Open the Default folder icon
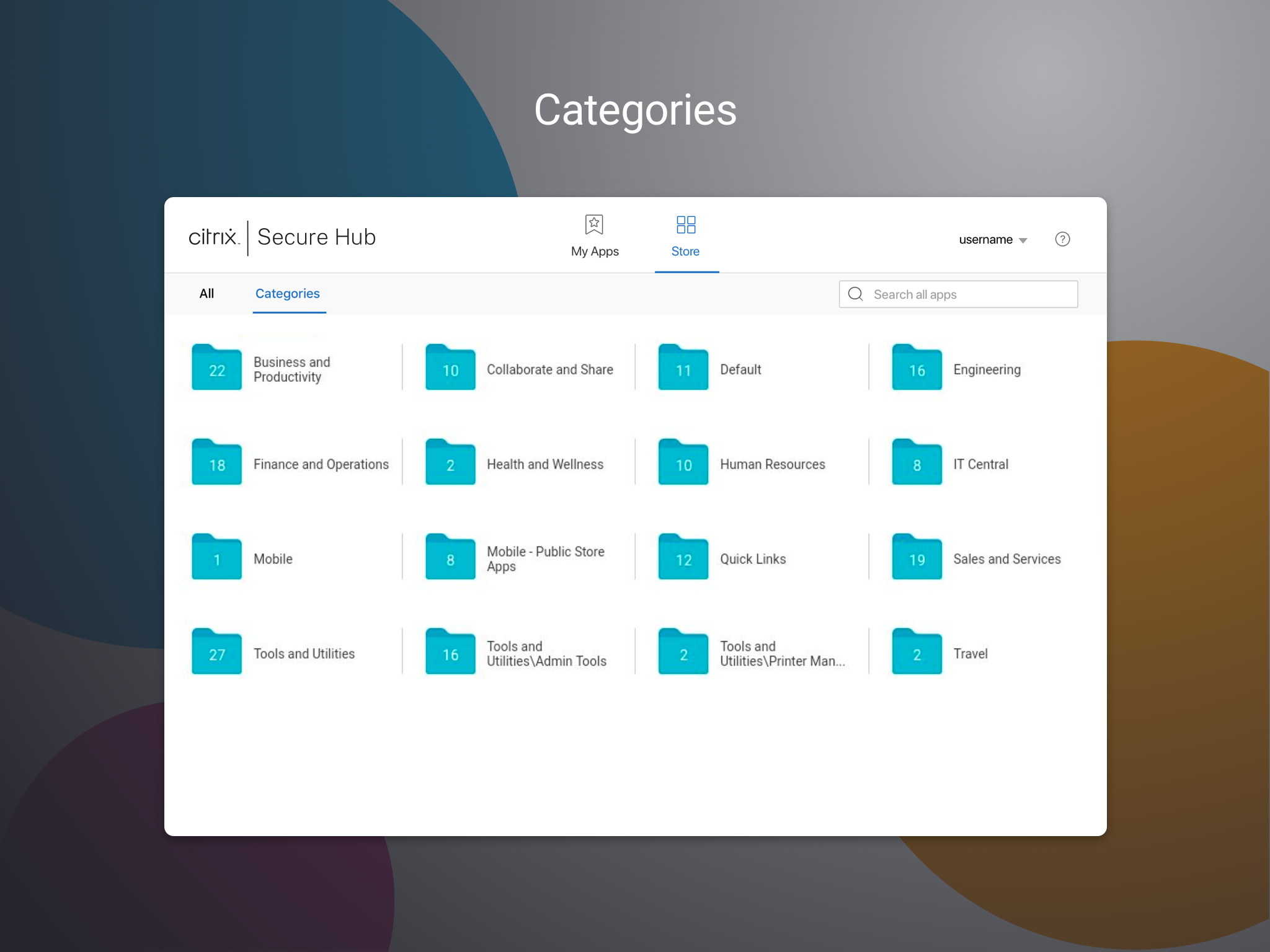 (x=683, y=367)
